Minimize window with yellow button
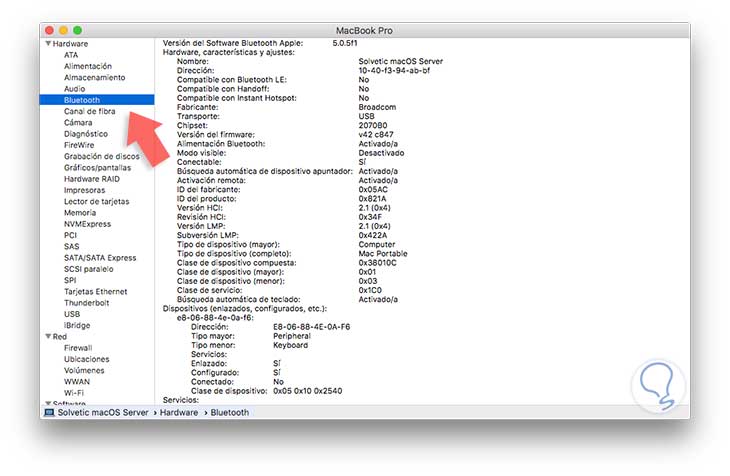This screenshot has height=476, width=730. click(63, 30)
